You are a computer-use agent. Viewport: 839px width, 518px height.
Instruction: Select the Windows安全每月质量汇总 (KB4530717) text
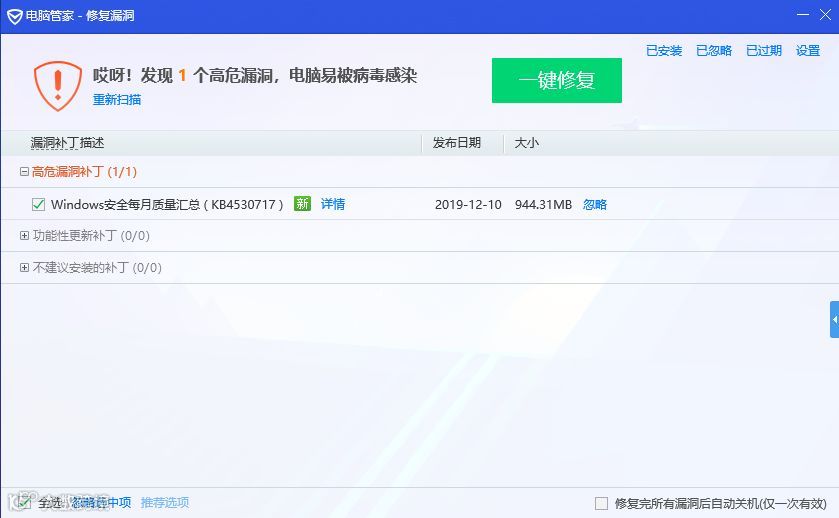pos(167,204)
